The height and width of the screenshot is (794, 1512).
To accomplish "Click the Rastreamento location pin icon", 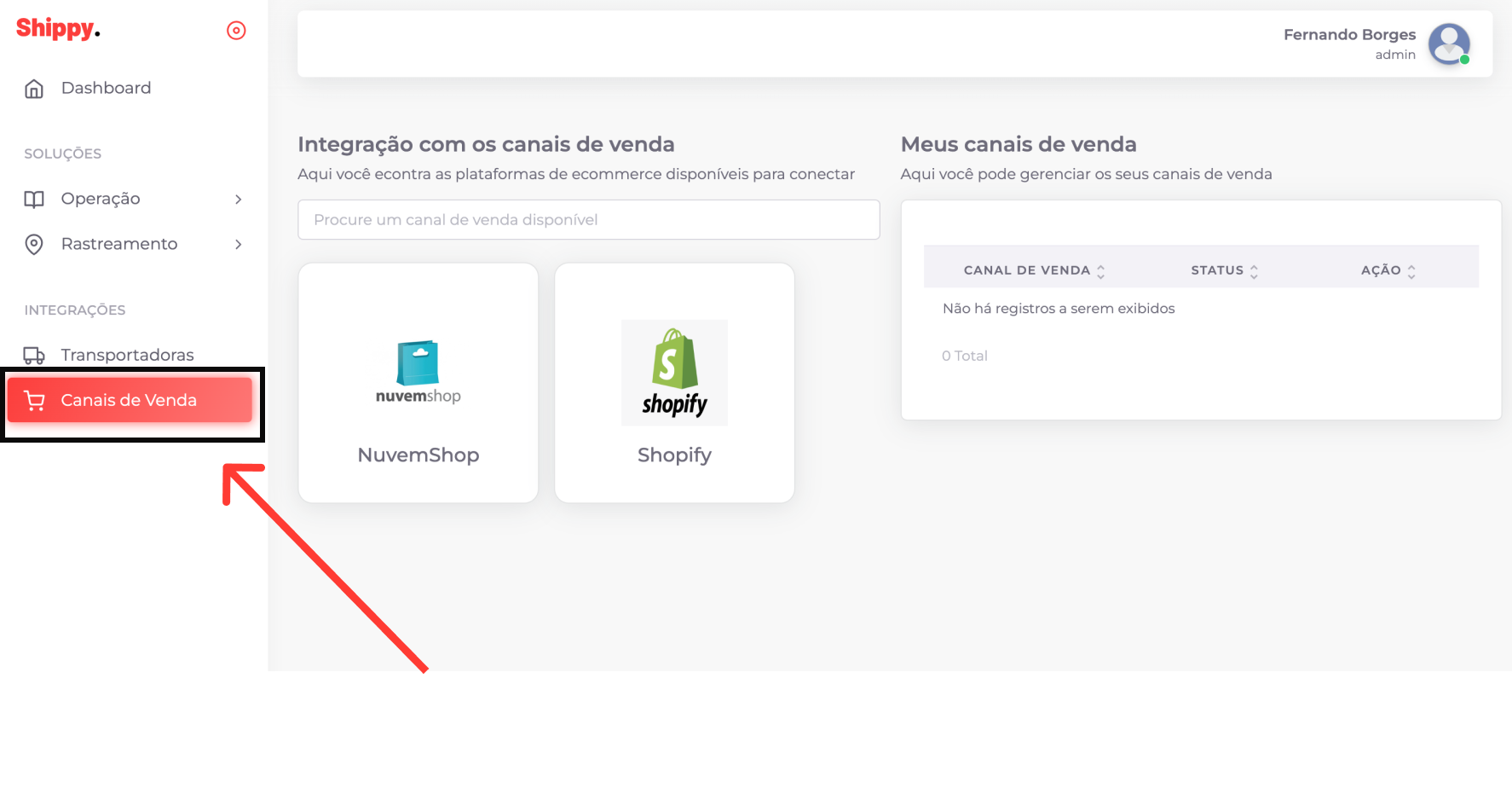I will click(34, 245).
